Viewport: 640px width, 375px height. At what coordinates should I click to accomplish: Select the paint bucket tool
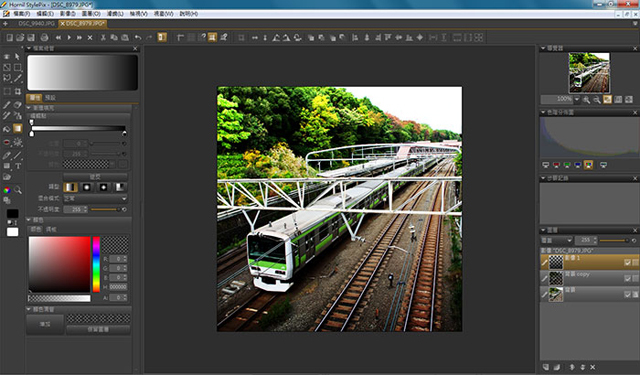[7, 129]
